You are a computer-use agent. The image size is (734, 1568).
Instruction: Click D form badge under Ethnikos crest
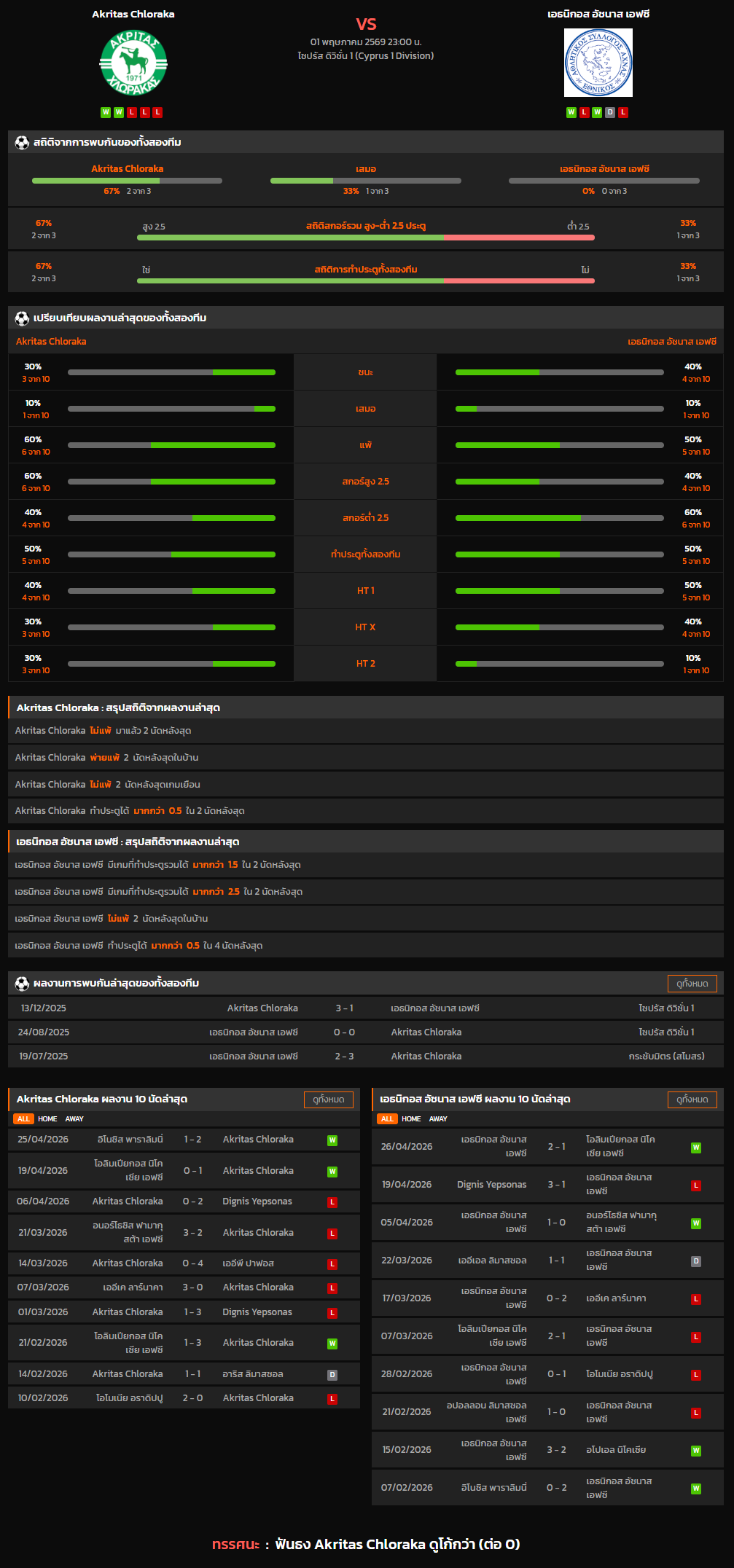point(610,112)
